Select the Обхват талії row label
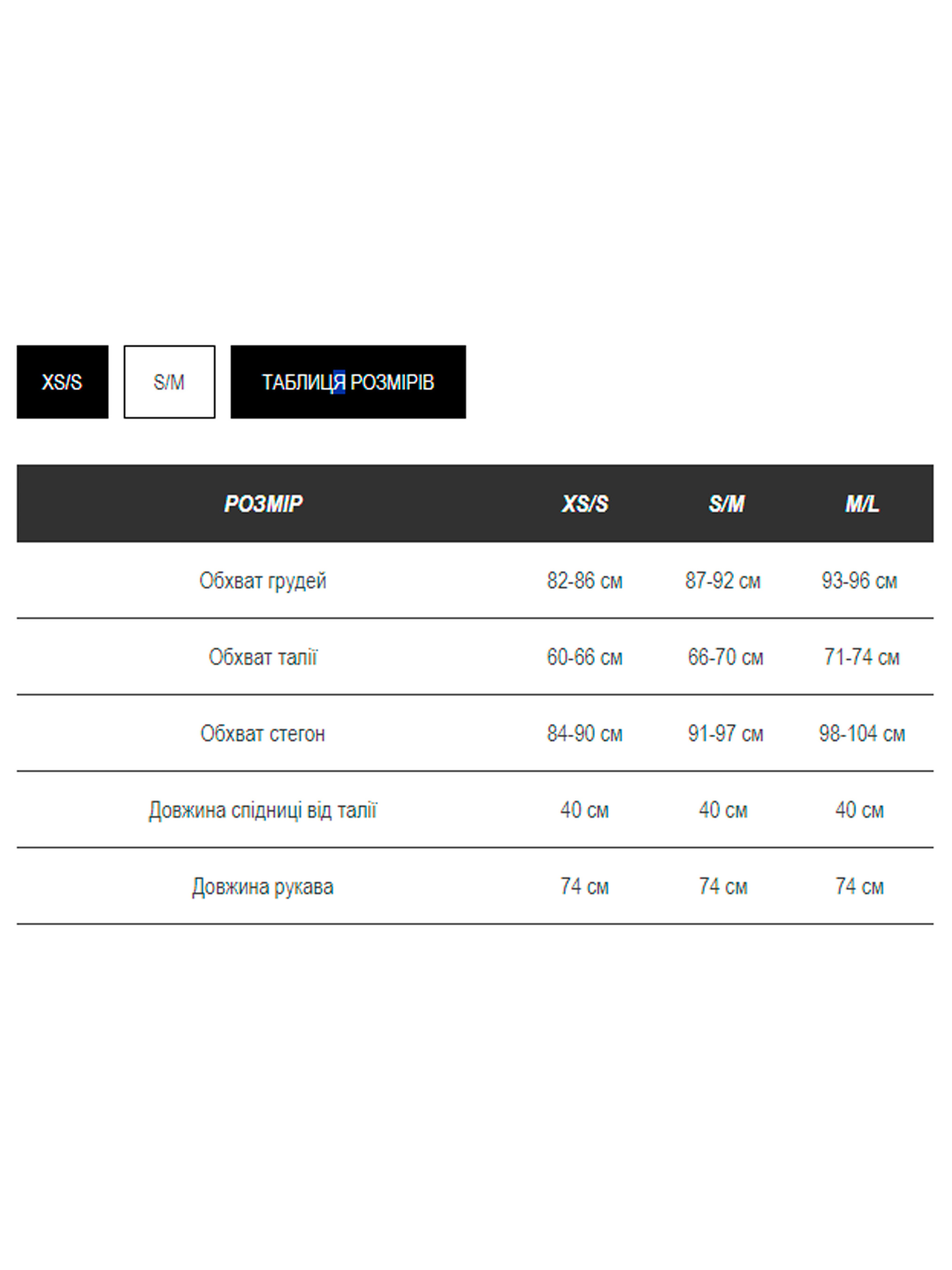This screenshot has width=952, height=1270. click(x=263, y=657)
